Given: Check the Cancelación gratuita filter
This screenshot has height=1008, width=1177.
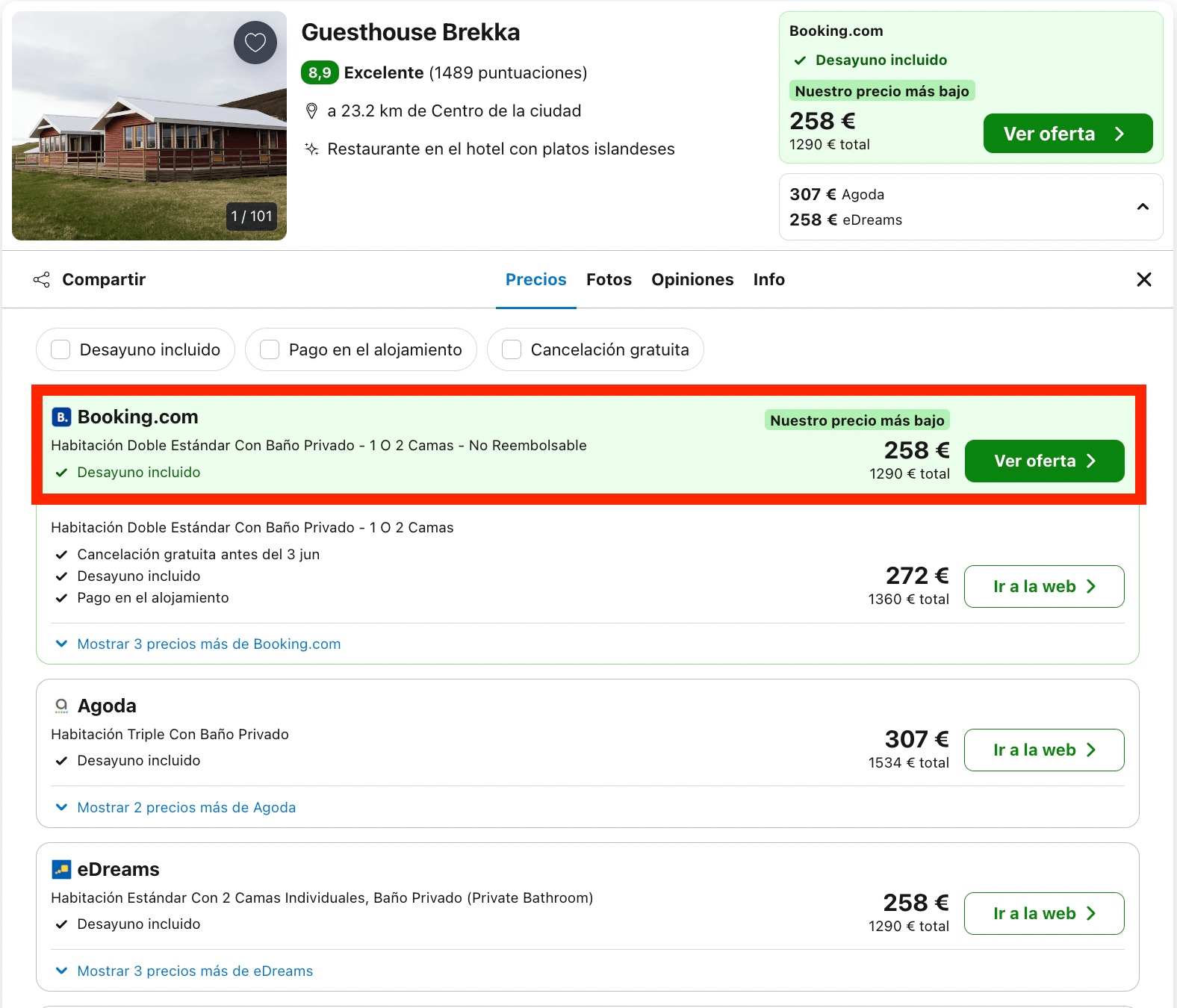Looking at the screenshot, I should (x=512, y=349).
